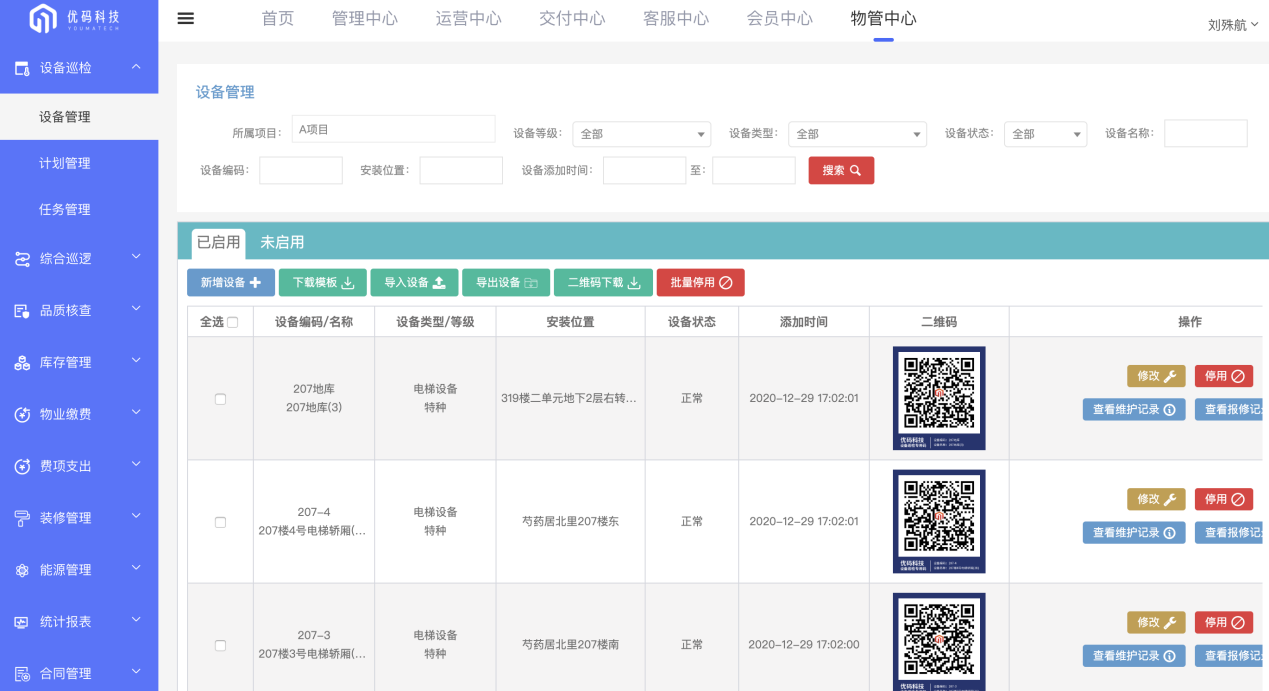Switch to the 未启用 tab
Image resolution: width=1269 pixels, height=691 pixels.
282,242
